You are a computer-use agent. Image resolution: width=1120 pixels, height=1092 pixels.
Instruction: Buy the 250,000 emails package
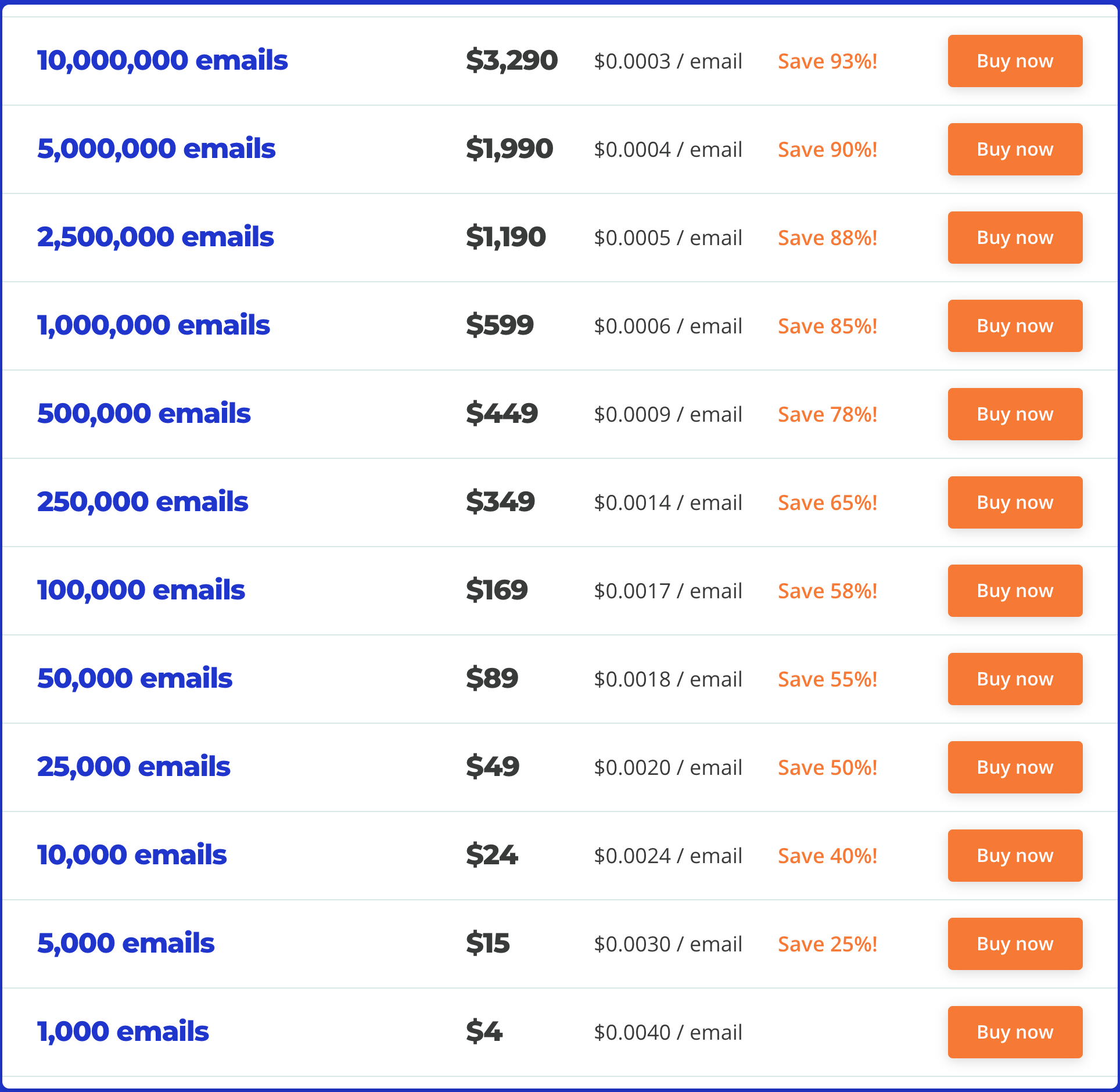pos(1014,502)
